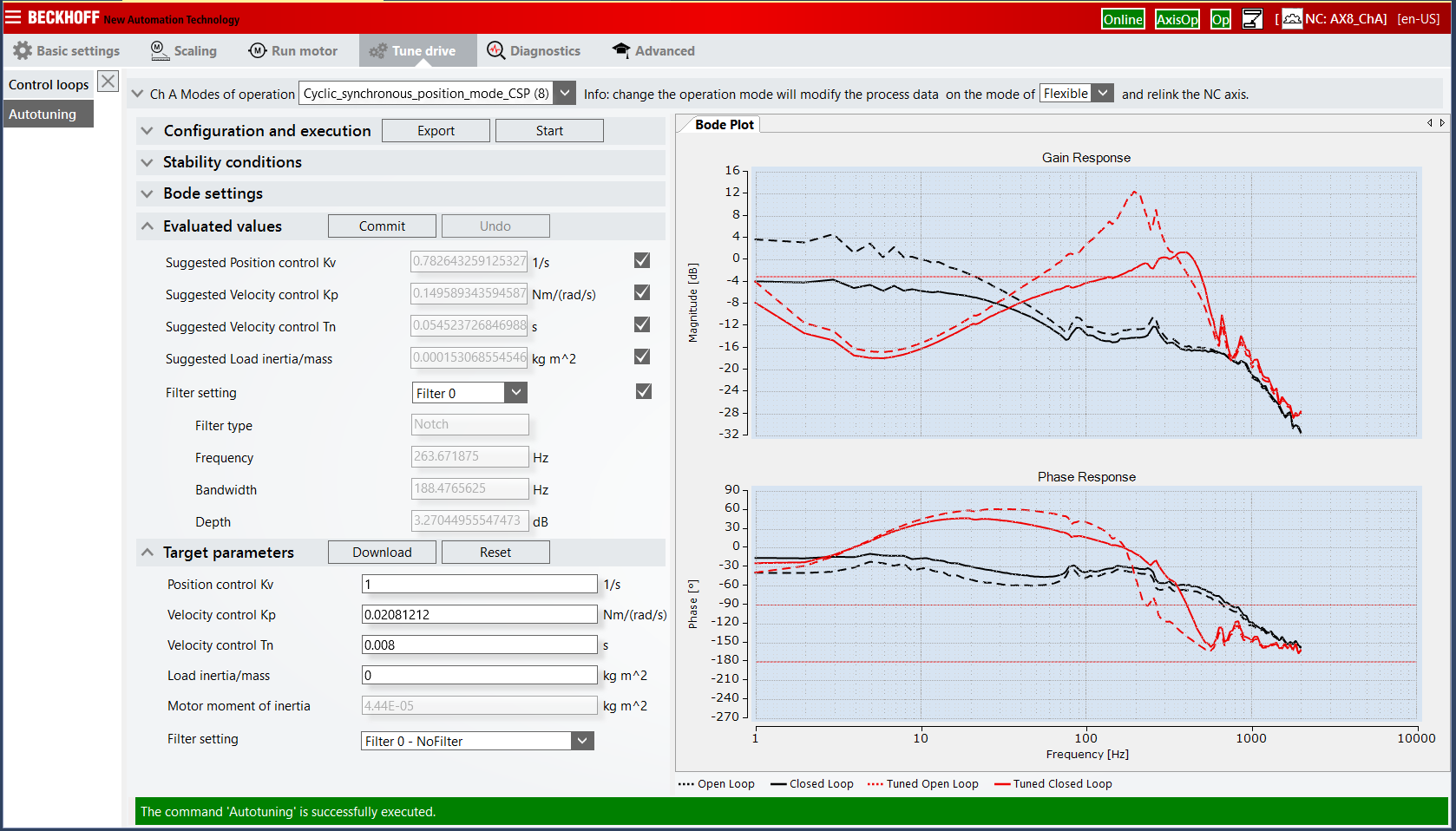Screen dimensions: 1456x831
Task: Click the NC axis device icon
Action: click(1292, 18)
